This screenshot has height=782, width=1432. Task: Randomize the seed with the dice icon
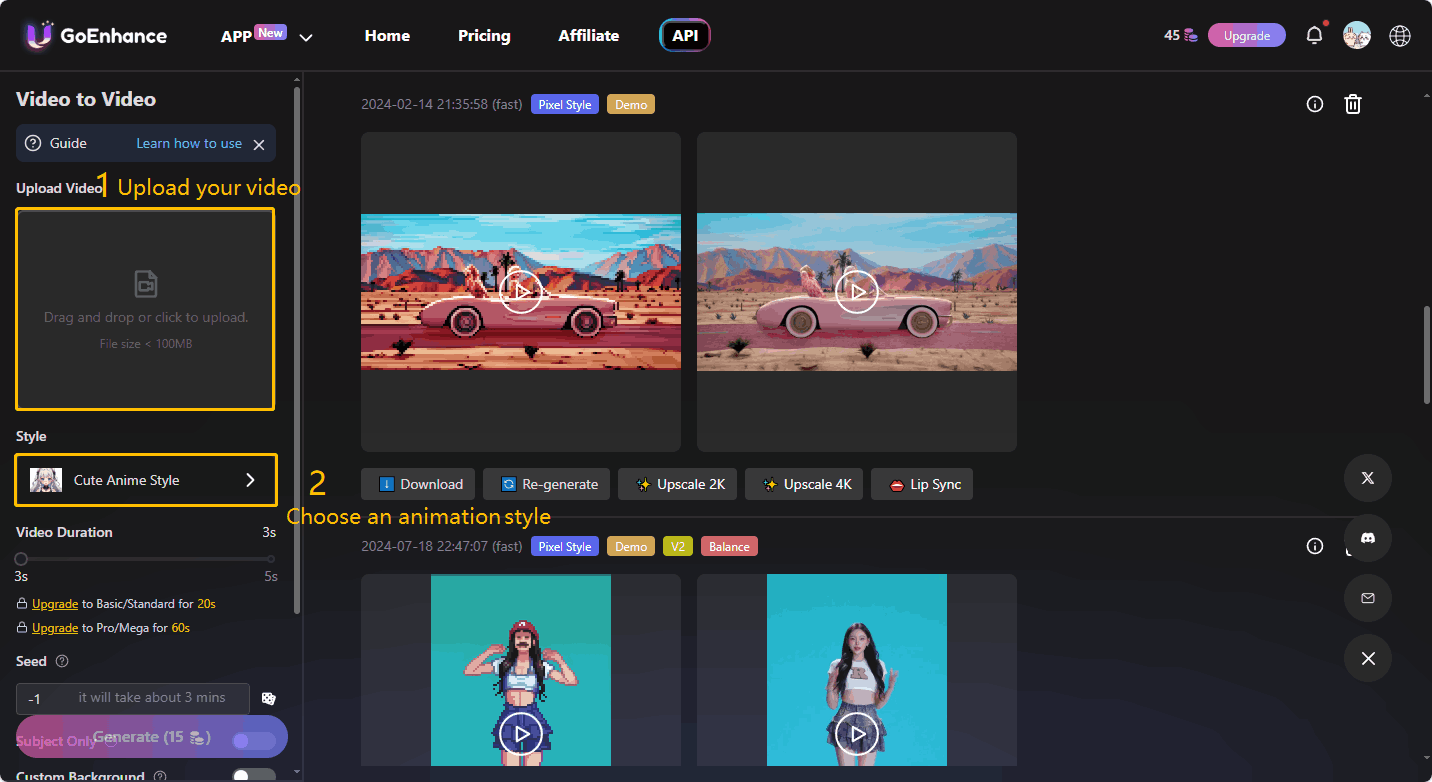pyautogui.click(x=268, y=698)
